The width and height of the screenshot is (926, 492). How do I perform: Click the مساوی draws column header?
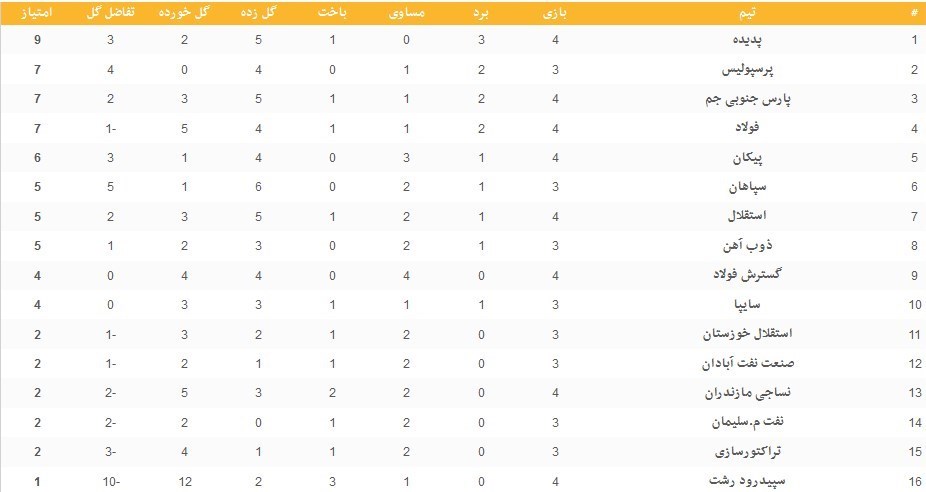point(406,13)
